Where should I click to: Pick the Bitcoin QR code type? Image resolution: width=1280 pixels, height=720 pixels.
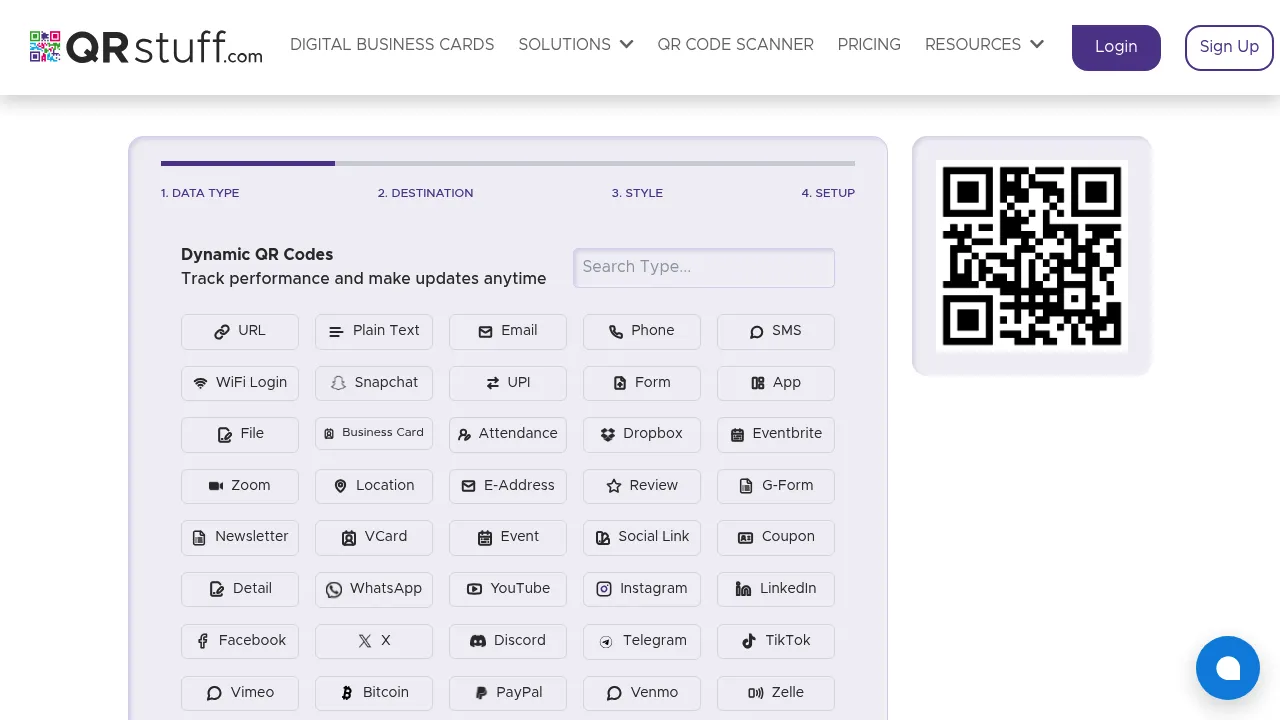click(x=374, y=693)
